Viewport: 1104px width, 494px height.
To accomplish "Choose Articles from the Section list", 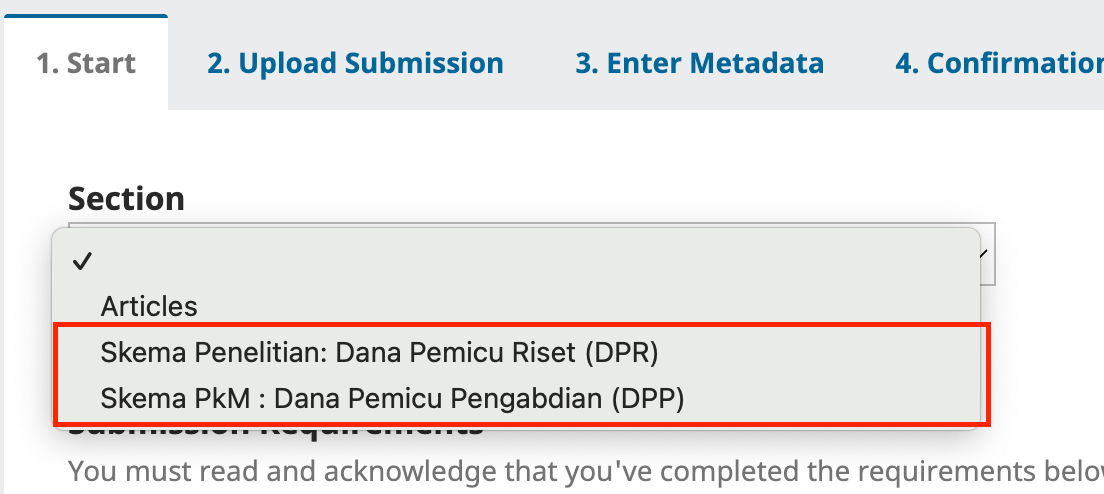I will tap(149, 306).
